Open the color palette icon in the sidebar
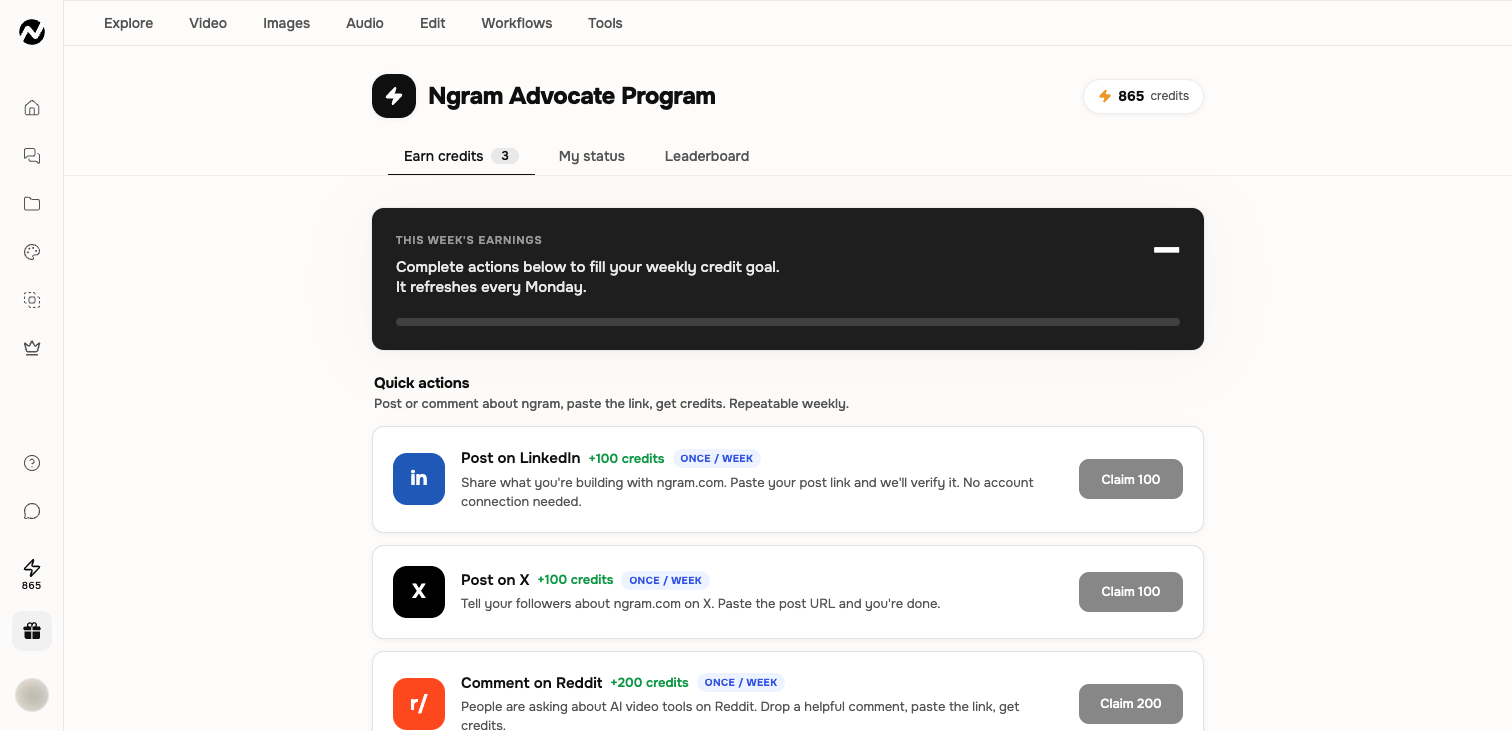 [32, 252]
